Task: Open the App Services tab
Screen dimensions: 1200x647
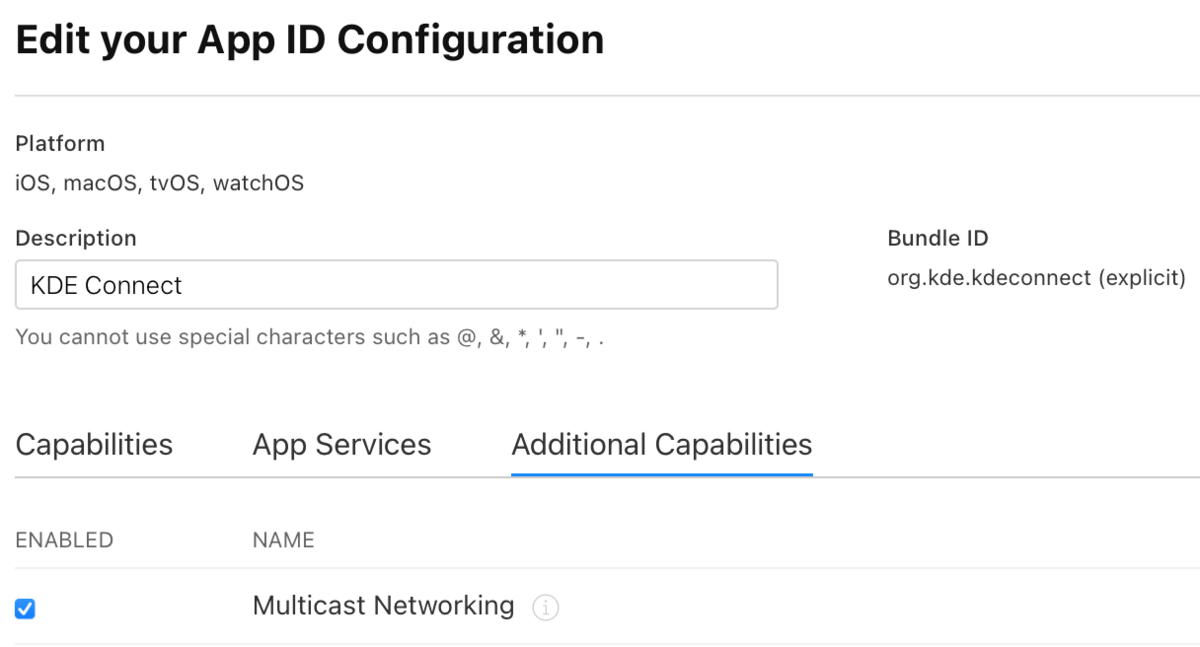Action: coord(342,445)
